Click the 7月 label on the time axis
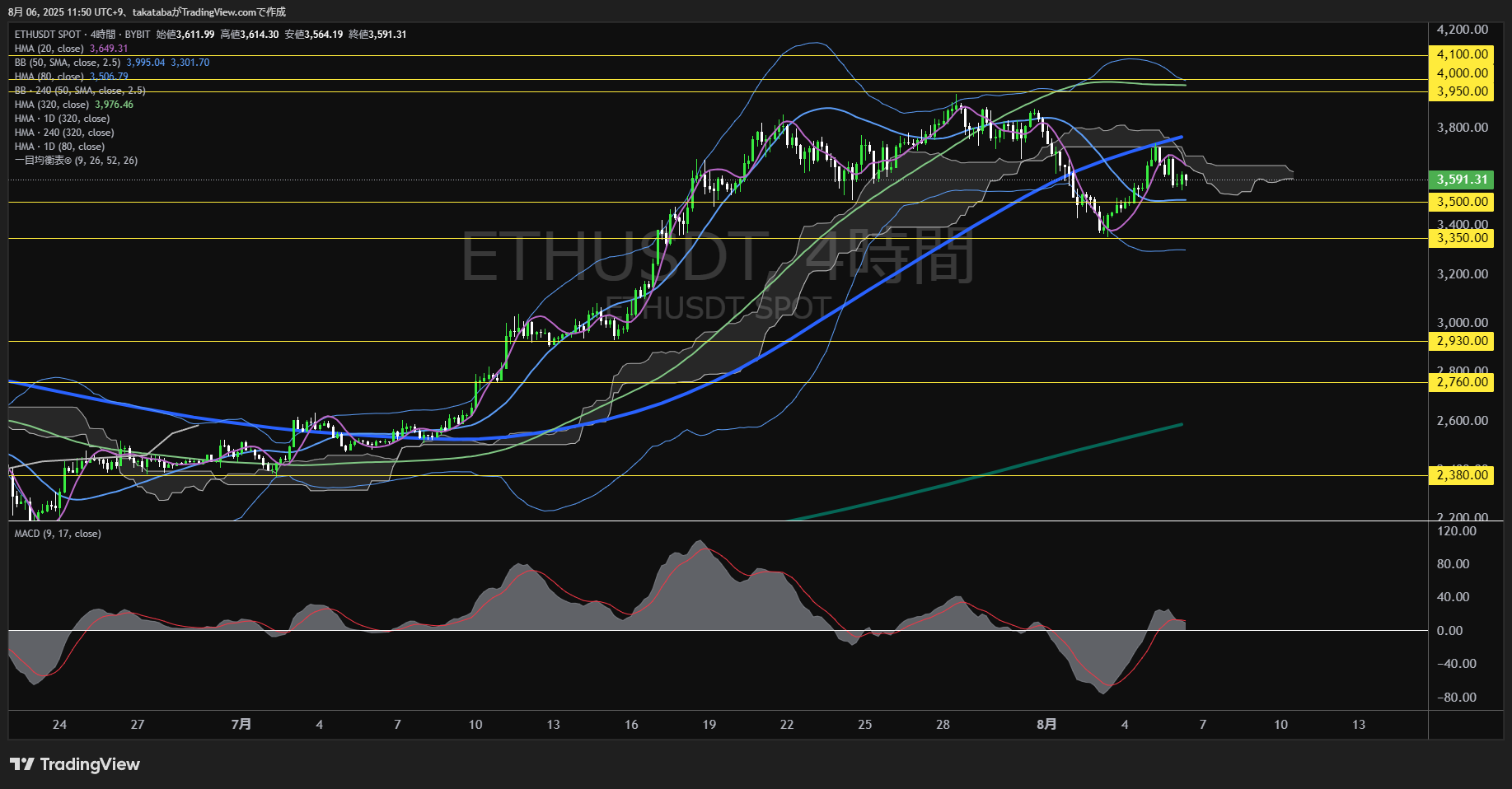1512x789 pixels. coord(241,725)
